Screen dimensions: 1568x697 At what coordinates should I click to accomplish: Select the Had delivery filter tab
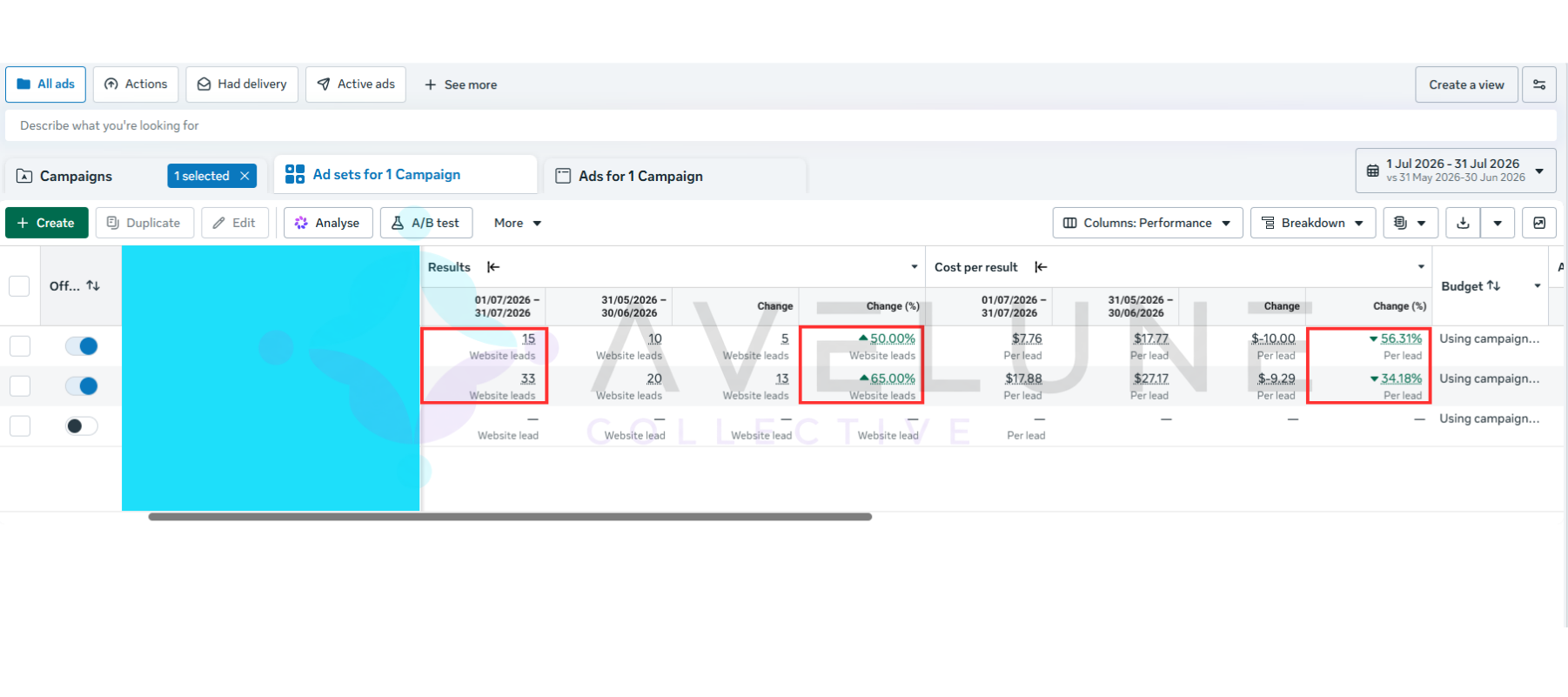pos(242,84)
